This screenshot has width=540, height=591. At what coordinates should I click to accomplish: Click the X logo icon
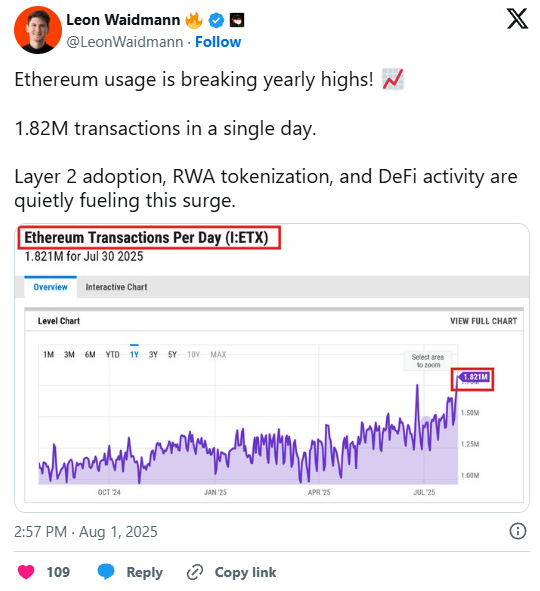point(517,19)
